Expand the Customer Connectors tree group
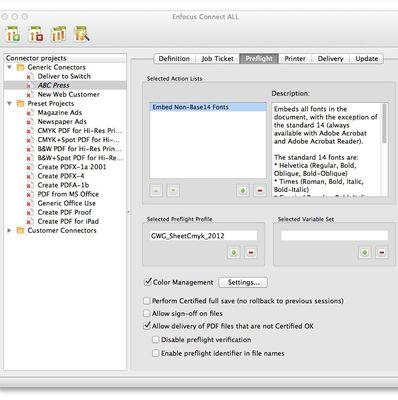This screenshot has width=398, height=400. [10, 231]
